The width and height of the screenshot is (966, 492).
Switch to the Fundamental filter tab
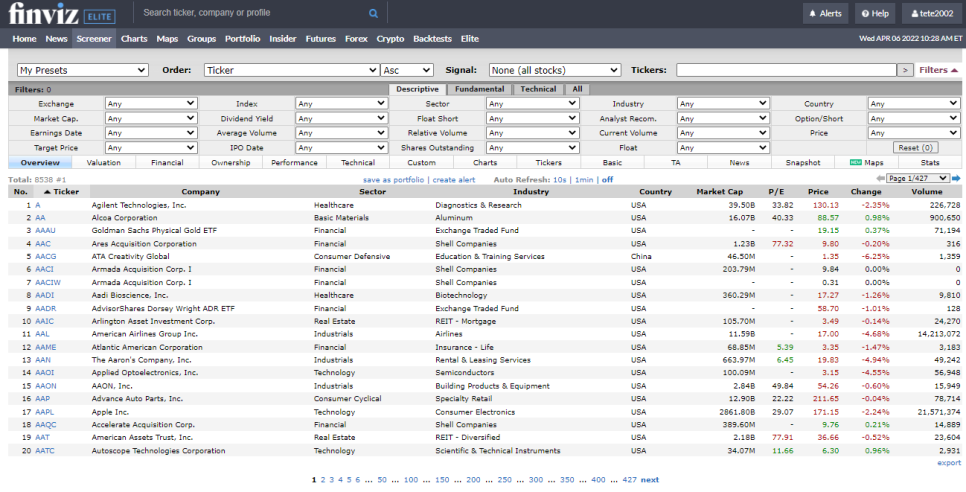(479, 89)
